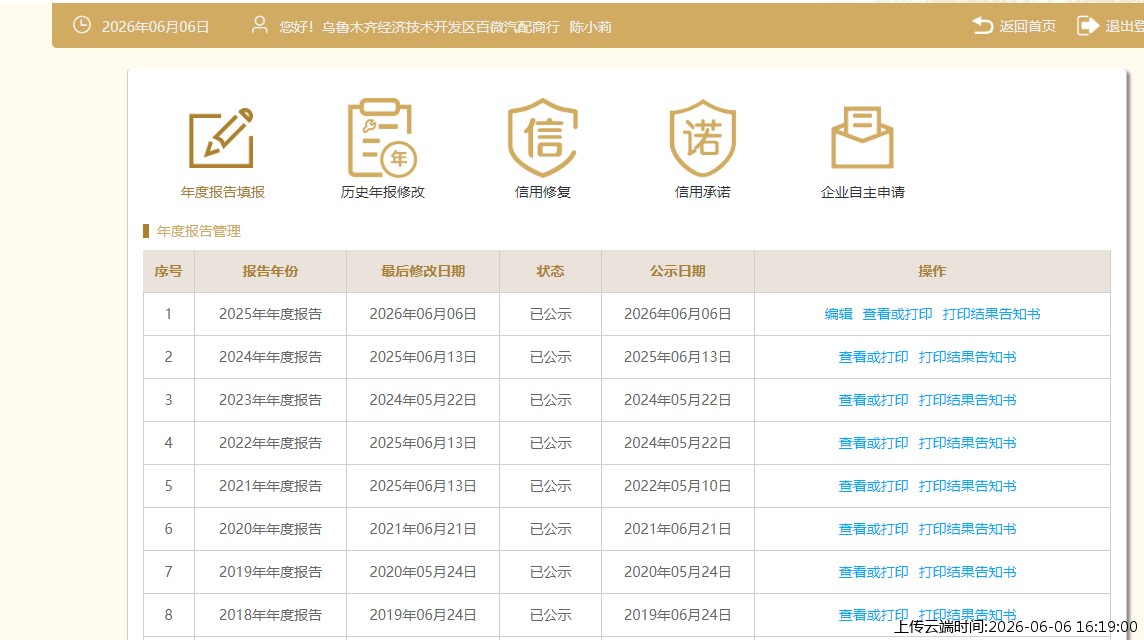Click the clock icon beside the date

(x=82, y=26)
